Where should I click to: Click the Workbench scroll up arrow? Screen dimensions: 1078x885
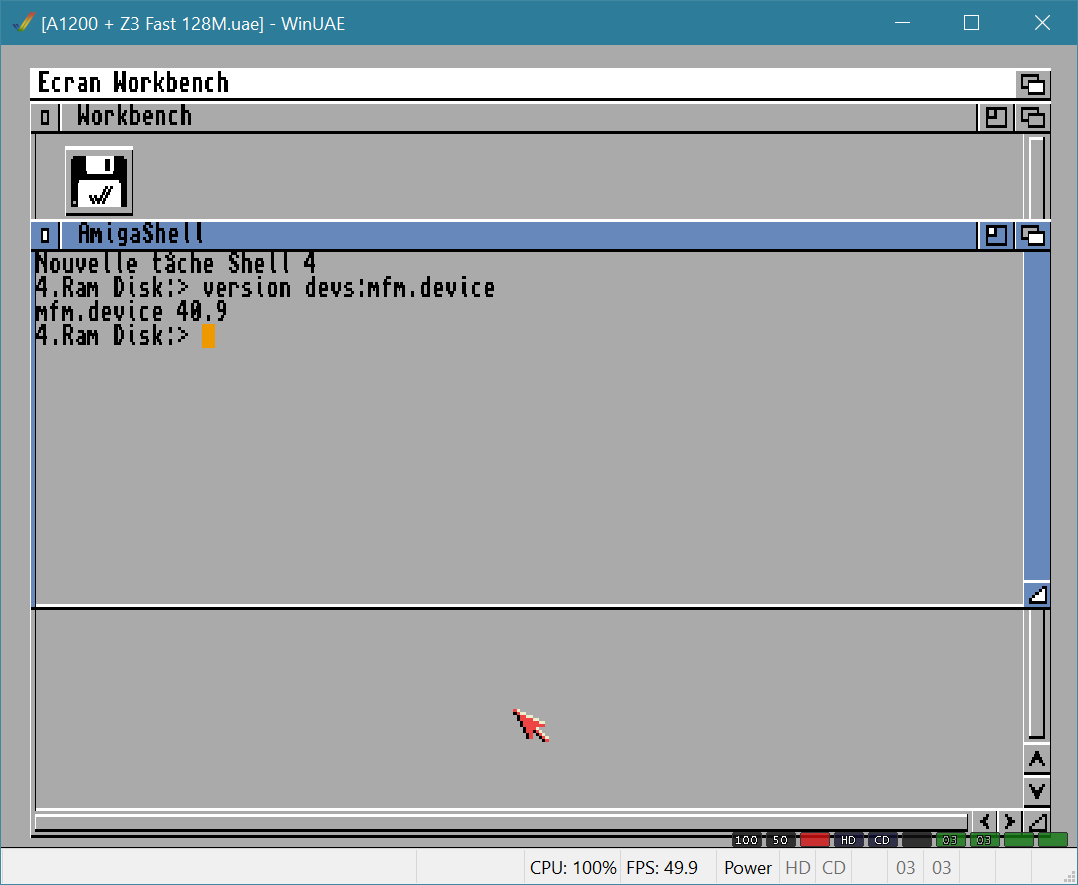(x=1037, y=759)
